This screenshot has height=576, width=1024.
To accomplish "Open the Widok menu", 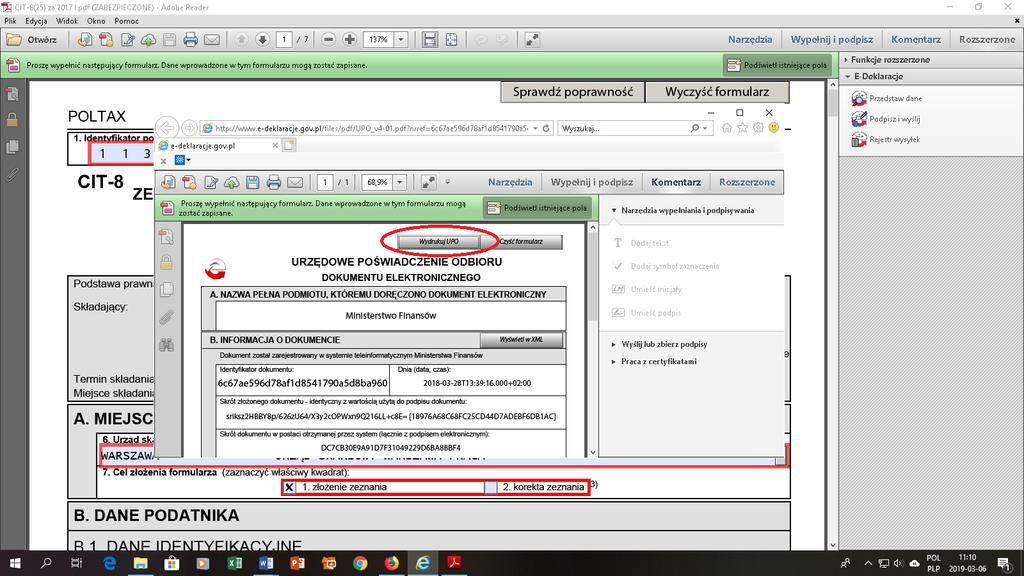I will click(x=67, y=21).
